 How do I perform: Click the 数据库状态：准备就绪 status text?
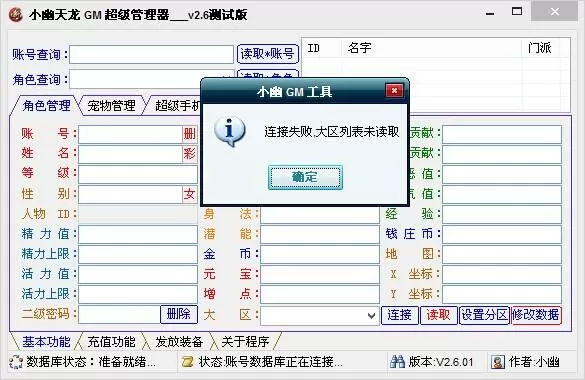pos(91,362)
